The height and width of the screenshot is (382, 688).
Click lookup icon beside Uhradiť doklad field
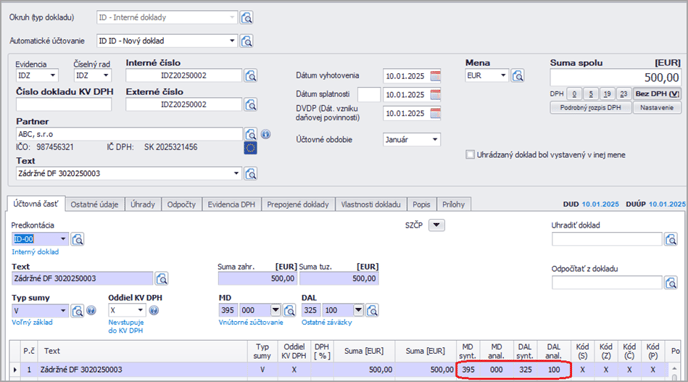point(671,239)
